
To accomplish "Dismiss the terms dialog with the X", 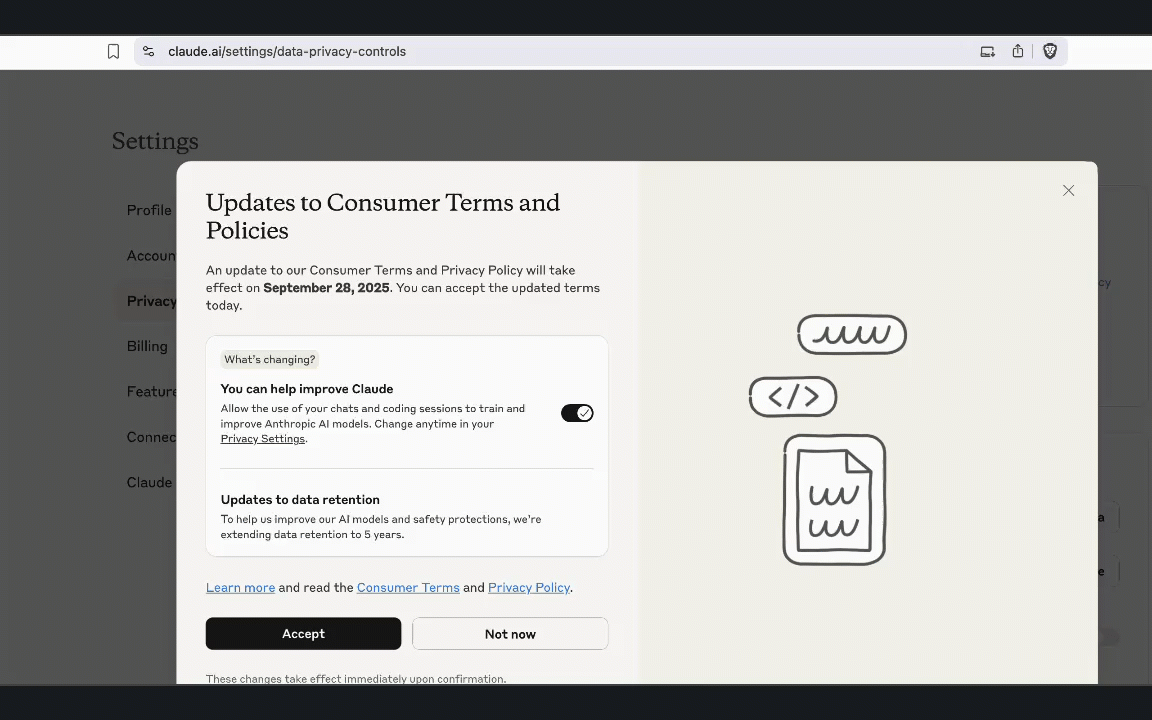I will coord(1068,190).
